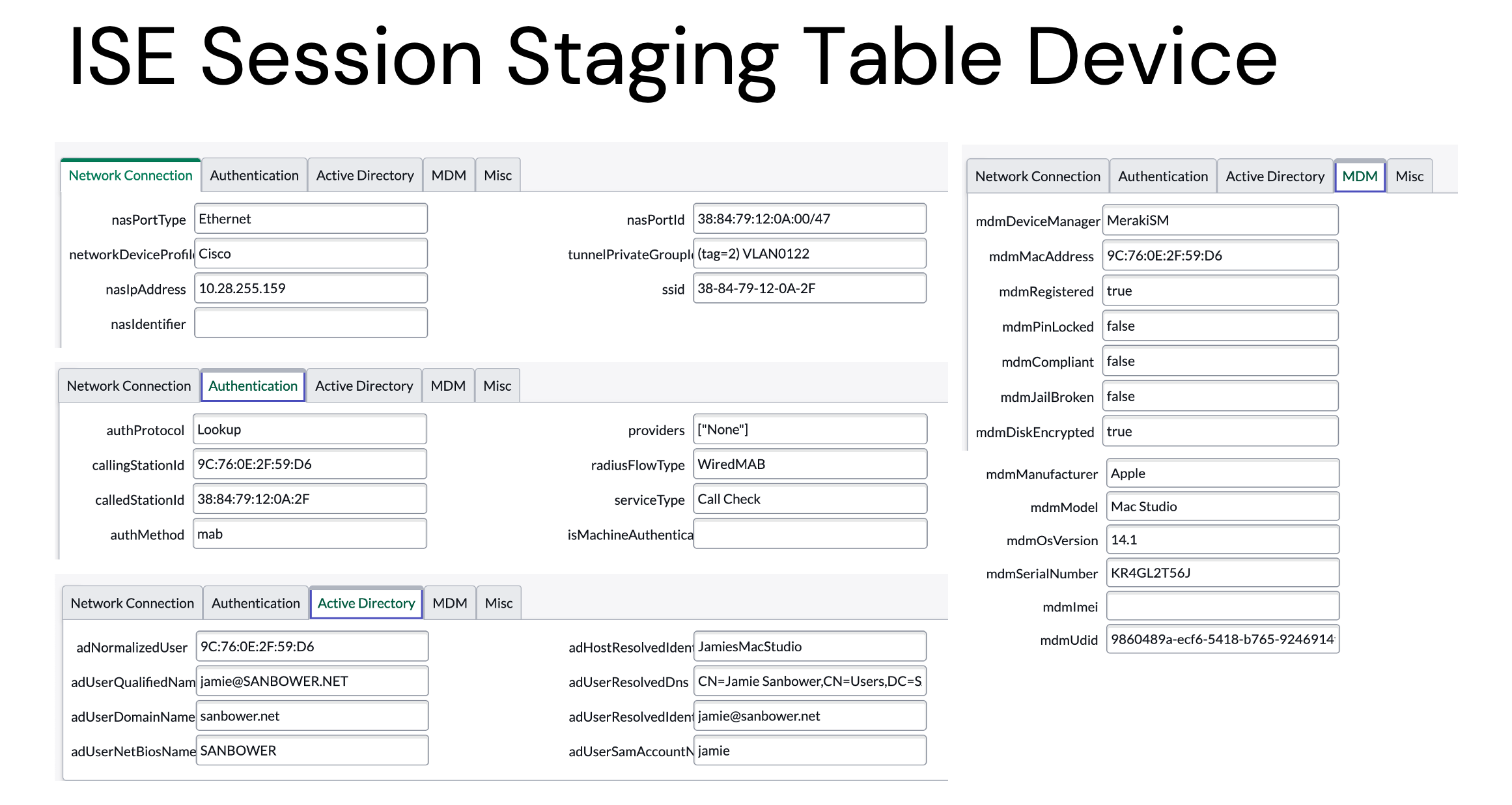Screen dimensions: 1512x805
Task: Click tunnelPrivateGroupId field showing VLAN0122
Action: [809, 254]
